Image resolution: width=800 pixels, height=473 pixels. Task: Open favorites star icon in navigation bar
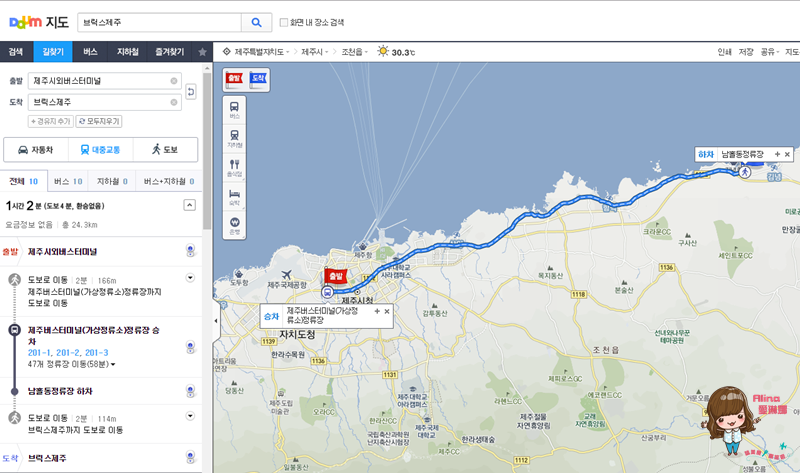click(x=203, y=52)
